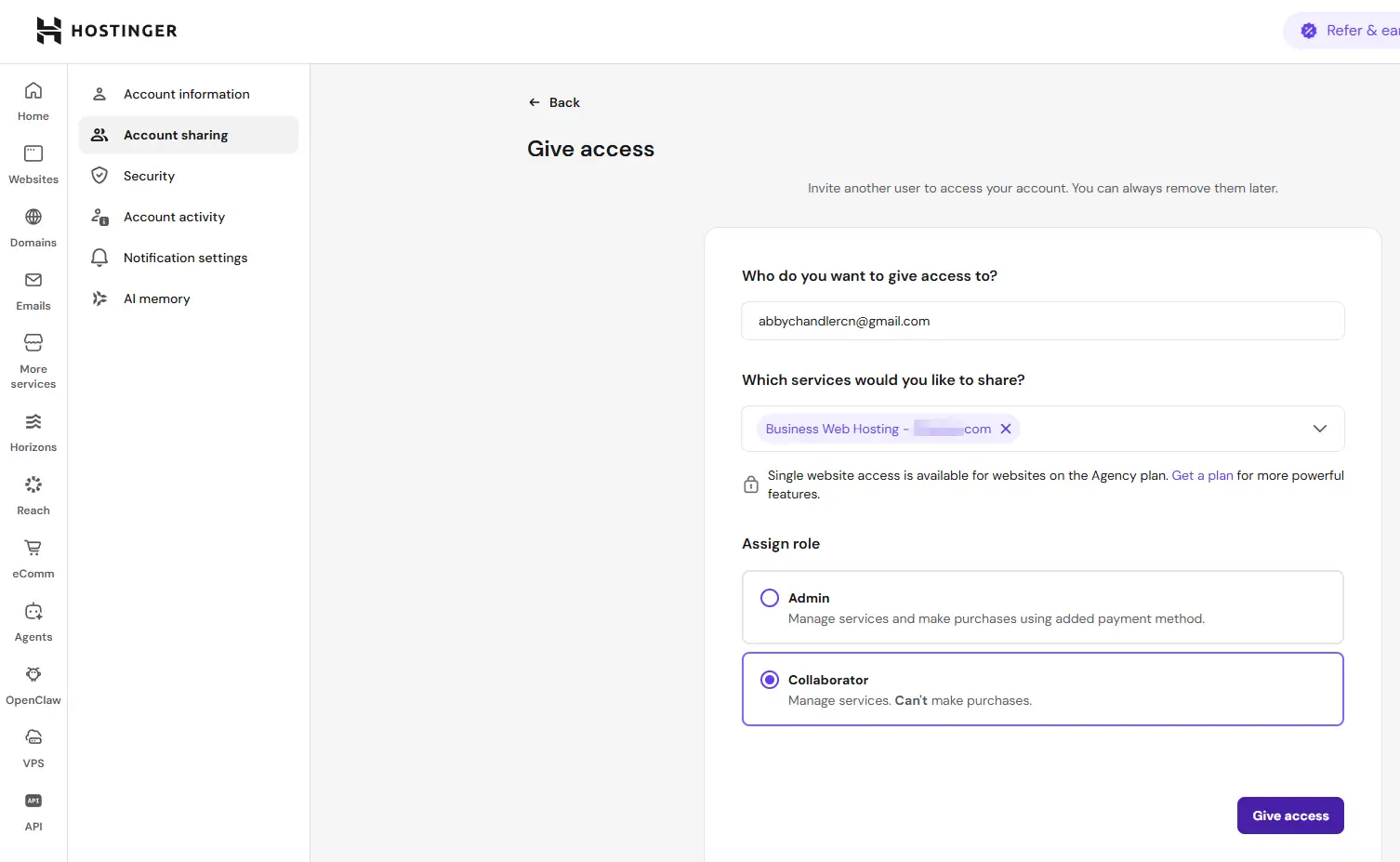1400x862 pixels.
Task: Open Horizons icon in sidebar
Action: 33,422
